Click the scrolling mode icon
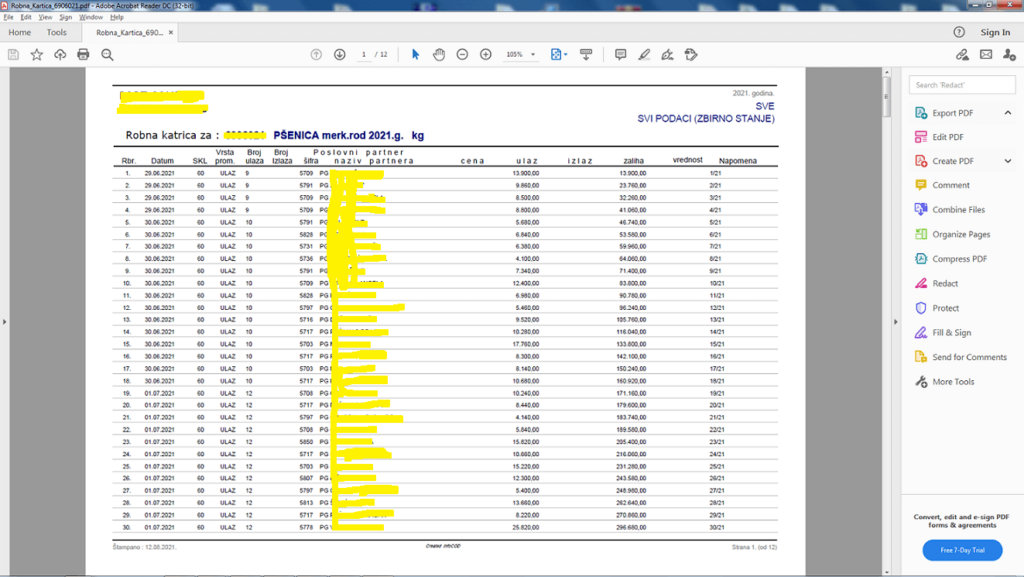This screenshot has height=577, width=1024. click(586, 55)
